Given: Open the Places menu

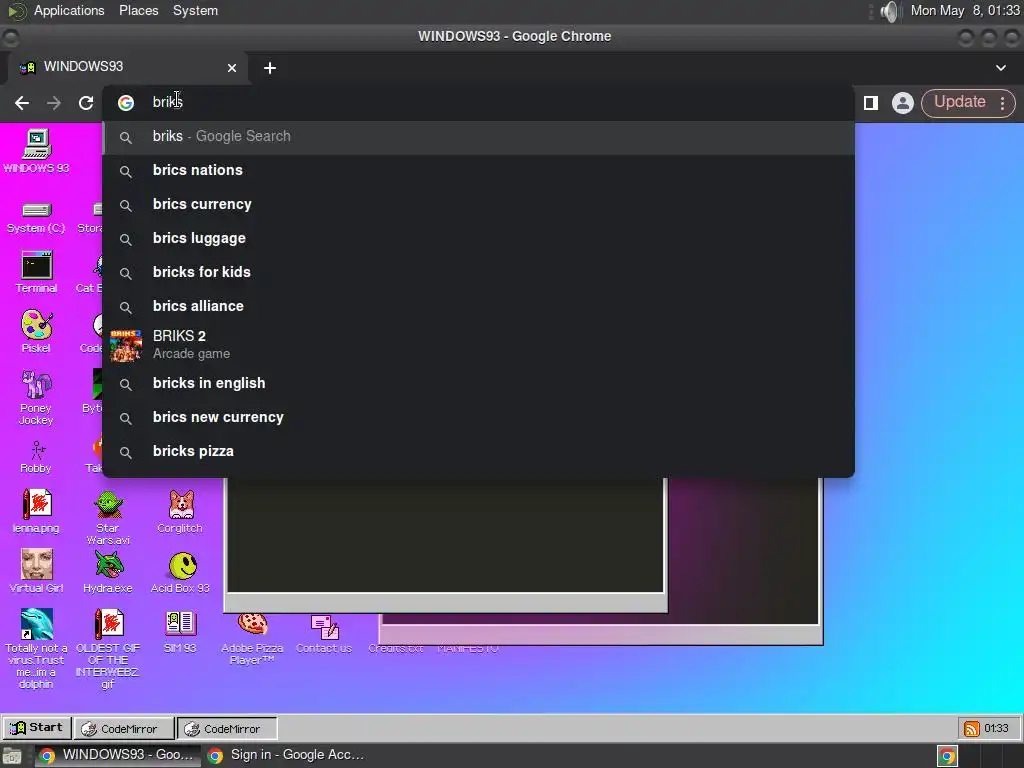Looking at the screenshot, I should (138, 10).
